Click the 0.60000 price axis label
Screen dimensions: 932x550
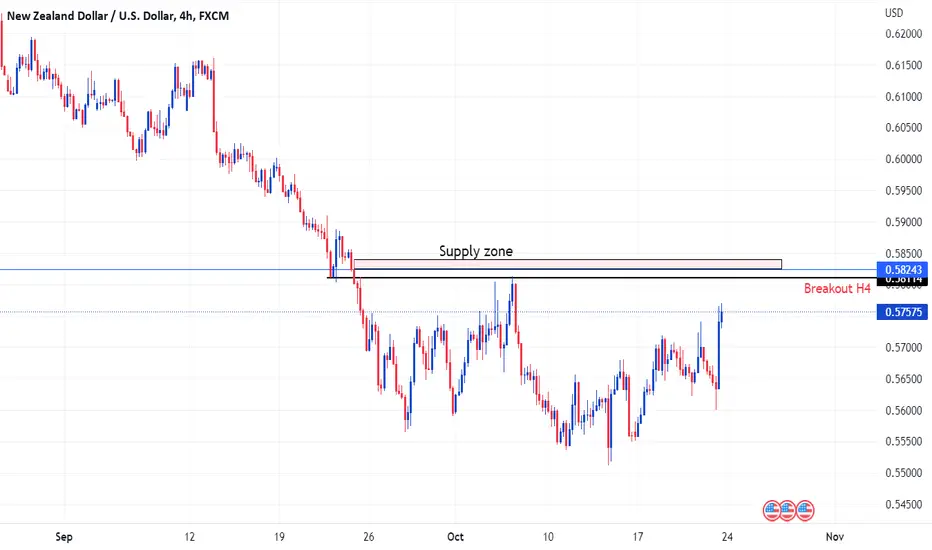[903, 159]
